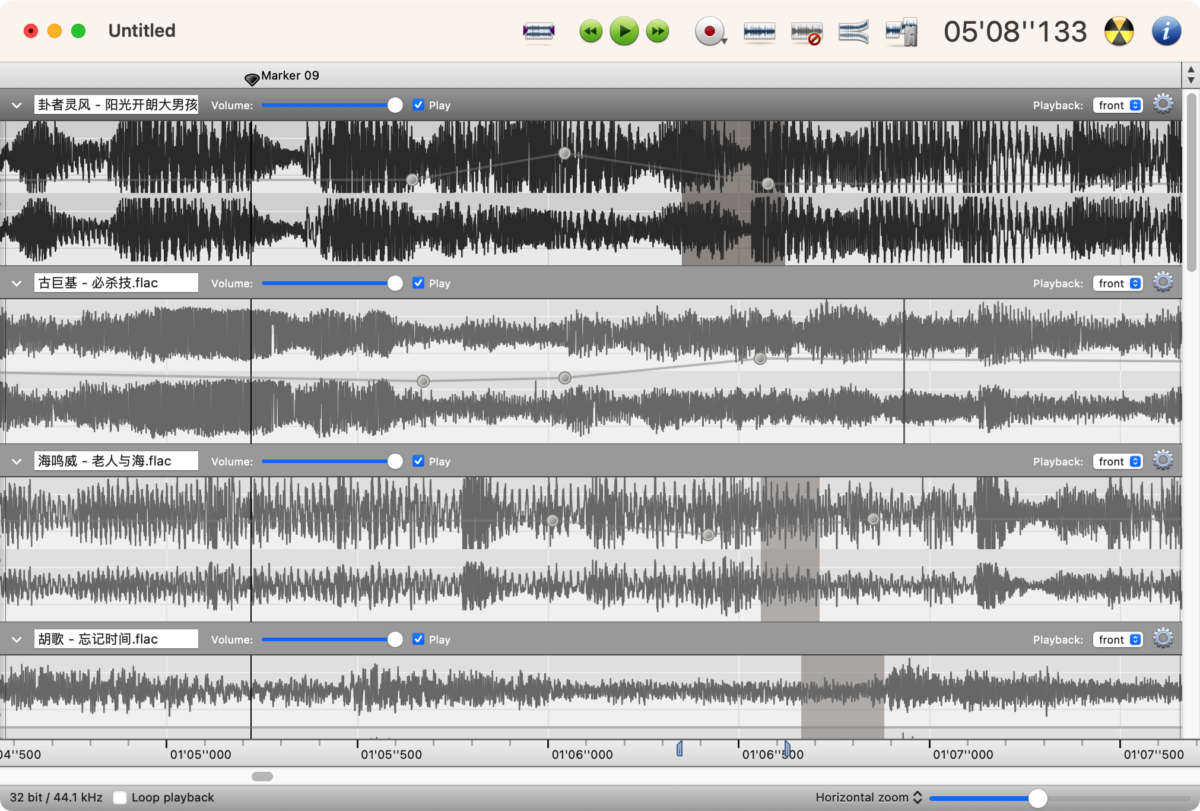
Task: Open settings gear for 海鸣威 - 老人与海 track
Action: [x=1163, y=460]
